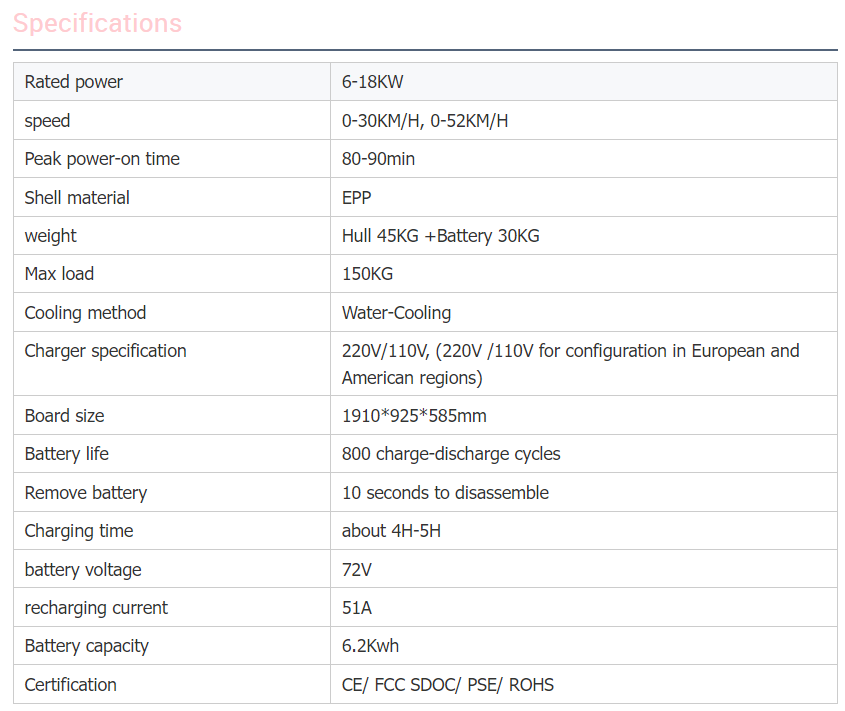Click the Water-Cooling value cell

pyautogui.click(x=396, y=313)
